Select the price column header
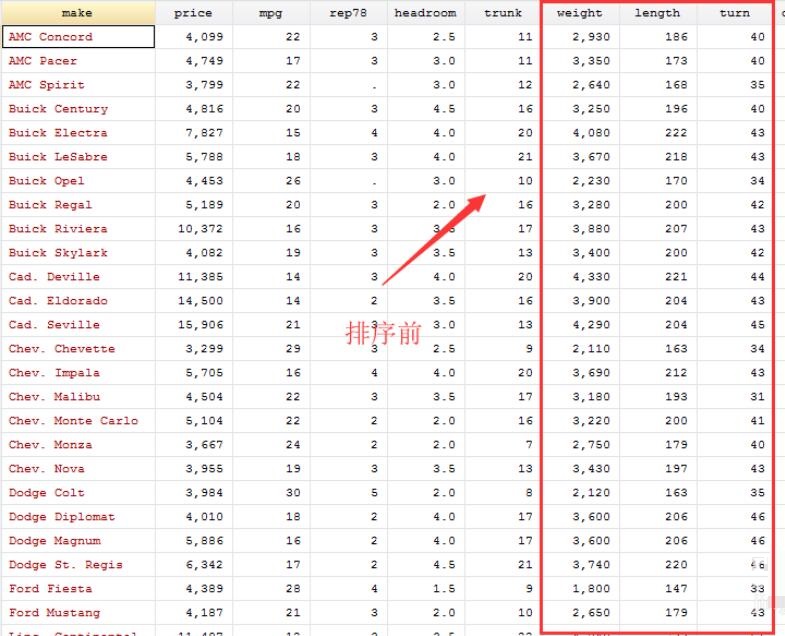Screen dimensions: 785x636 (x=193, y=13)
